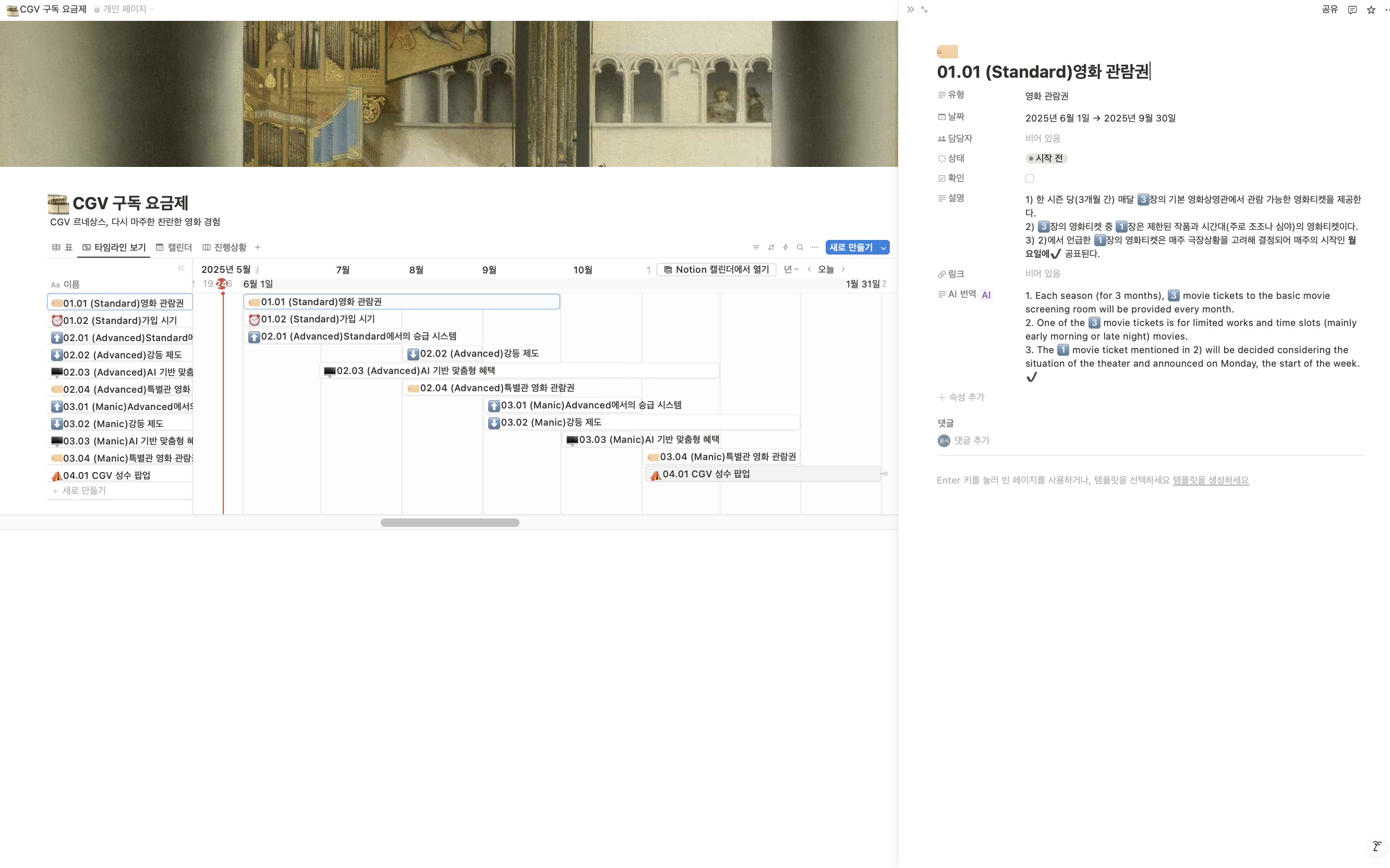1390x868 pixels.
Task: Close the side peek panel with double chevron
Action: (910, 9)
